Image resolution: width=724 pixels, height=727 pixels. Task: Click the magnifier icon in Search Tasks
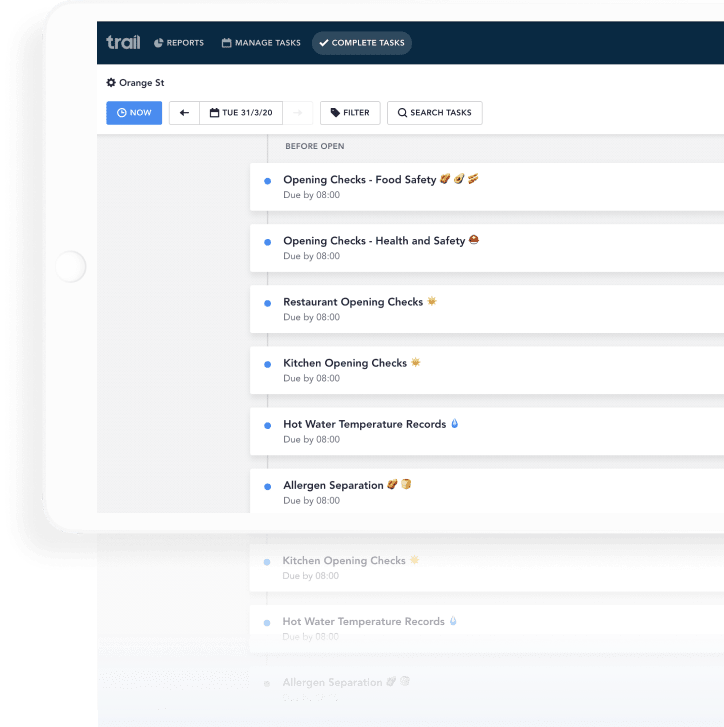pos(402,113)
